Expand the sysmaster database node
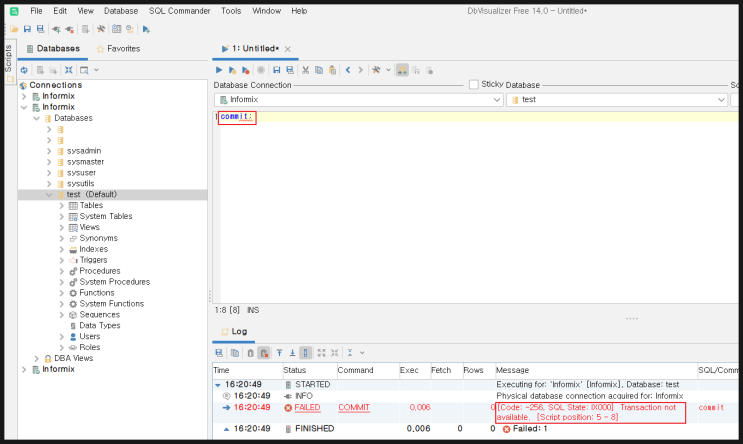 49,162
